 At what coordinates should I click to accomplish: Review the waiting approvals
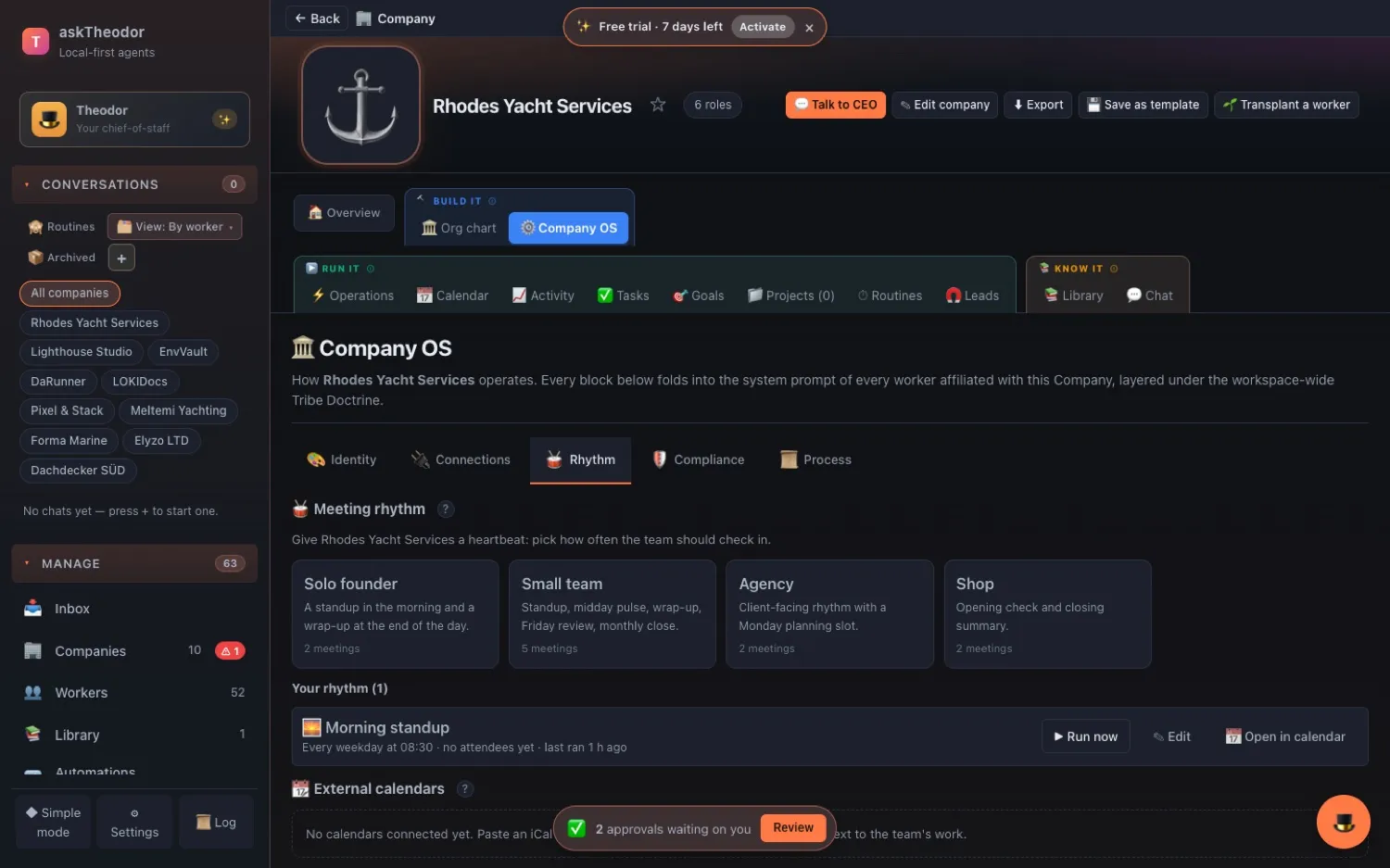pyautogui.click(x=793, y=828)
